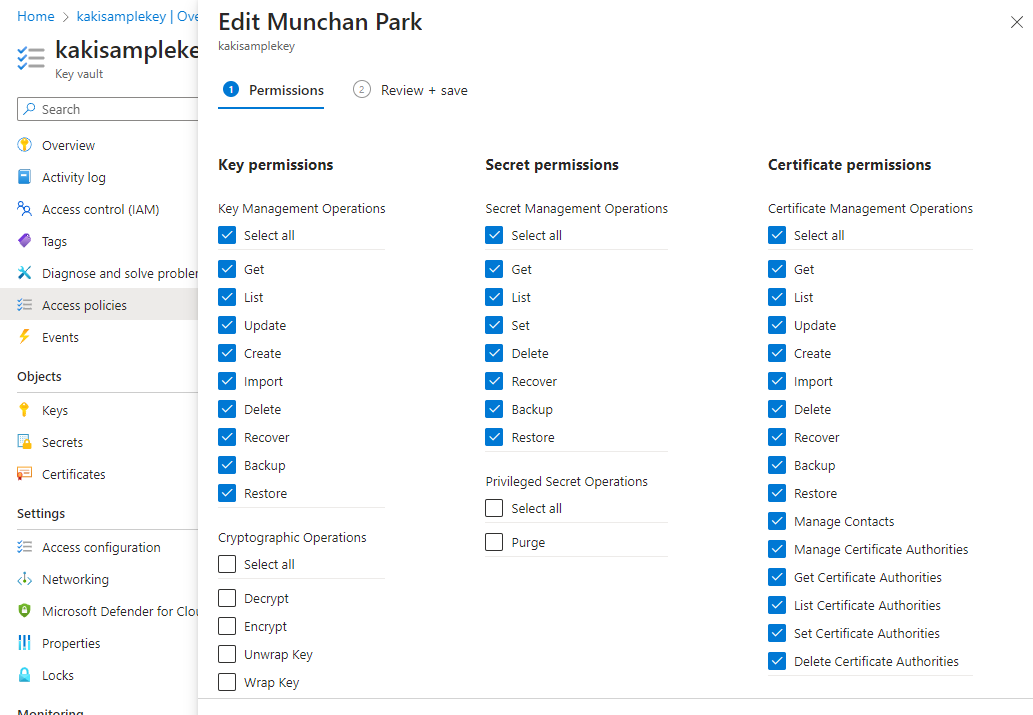Select Access policies menu item
The width and height of the screenshot is (1033, 715).
point(99,305)
